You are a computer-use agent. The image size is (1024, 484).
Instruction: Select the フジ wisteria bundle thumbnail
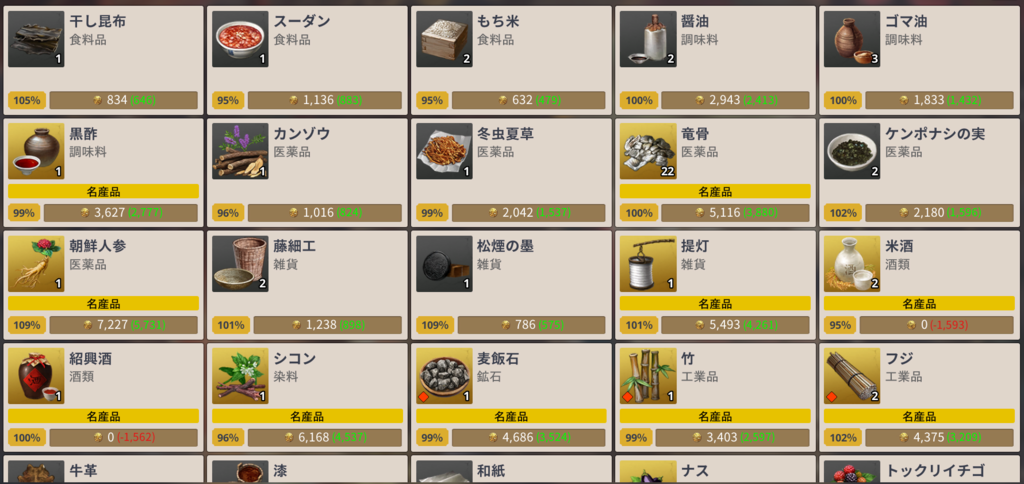(852, 376)
